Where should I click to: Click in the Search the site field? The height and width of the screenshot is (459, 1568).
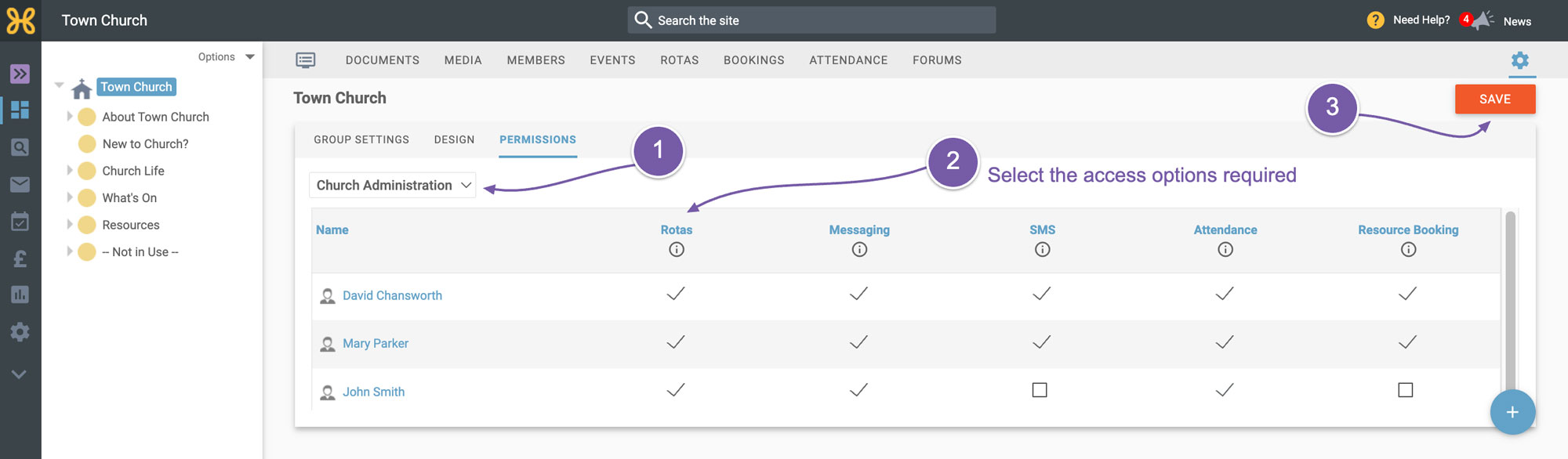[x=811, y=20]
